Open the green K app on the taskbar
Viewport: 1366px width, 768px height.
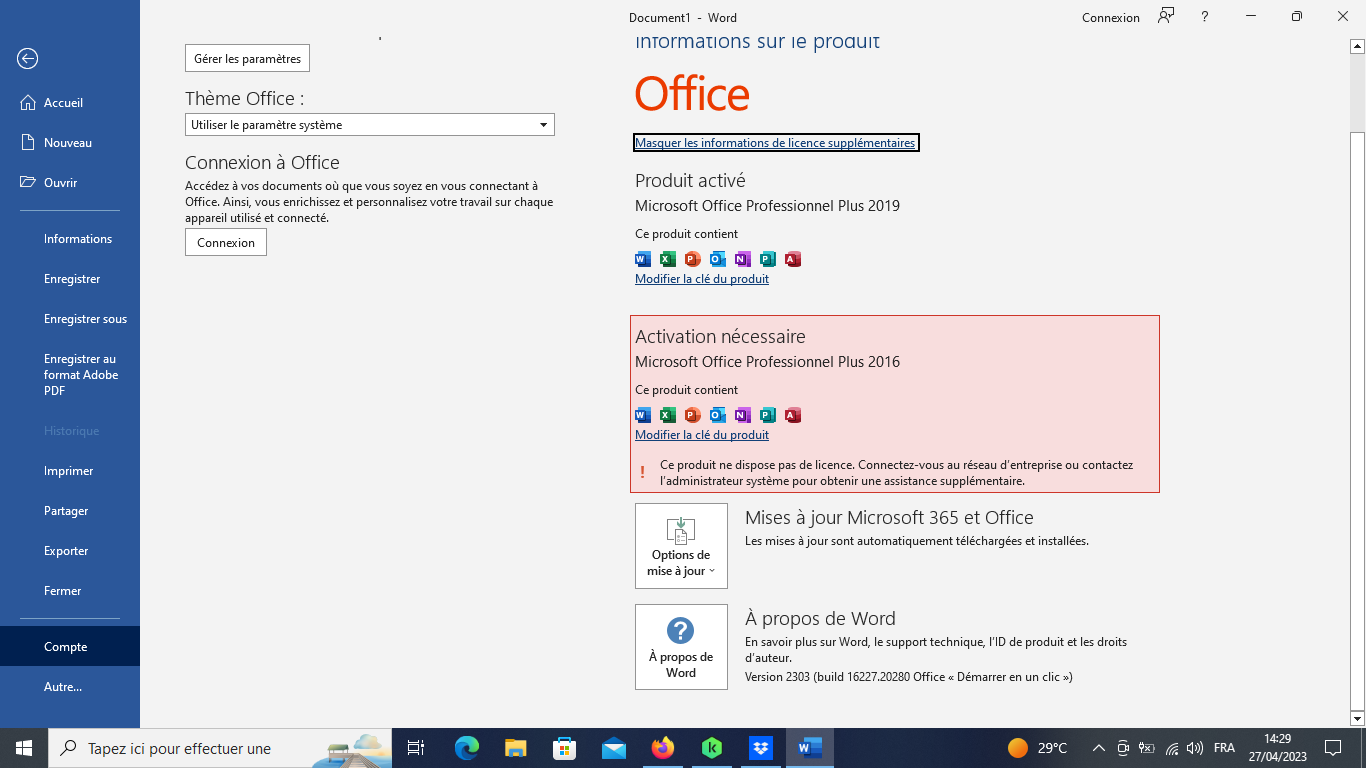click(712, 748)
